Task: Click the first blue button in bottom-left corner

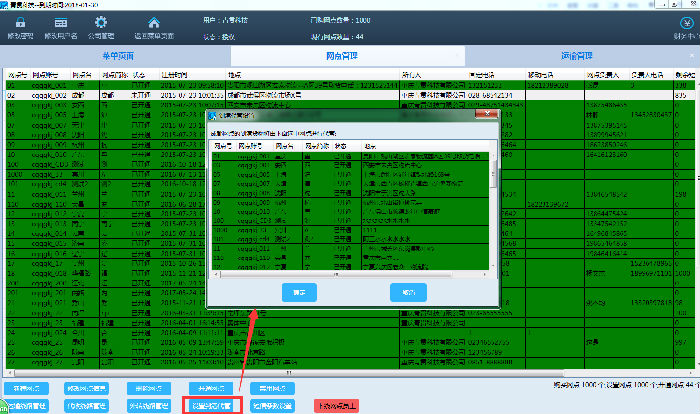Action: (x=29, y=388)
